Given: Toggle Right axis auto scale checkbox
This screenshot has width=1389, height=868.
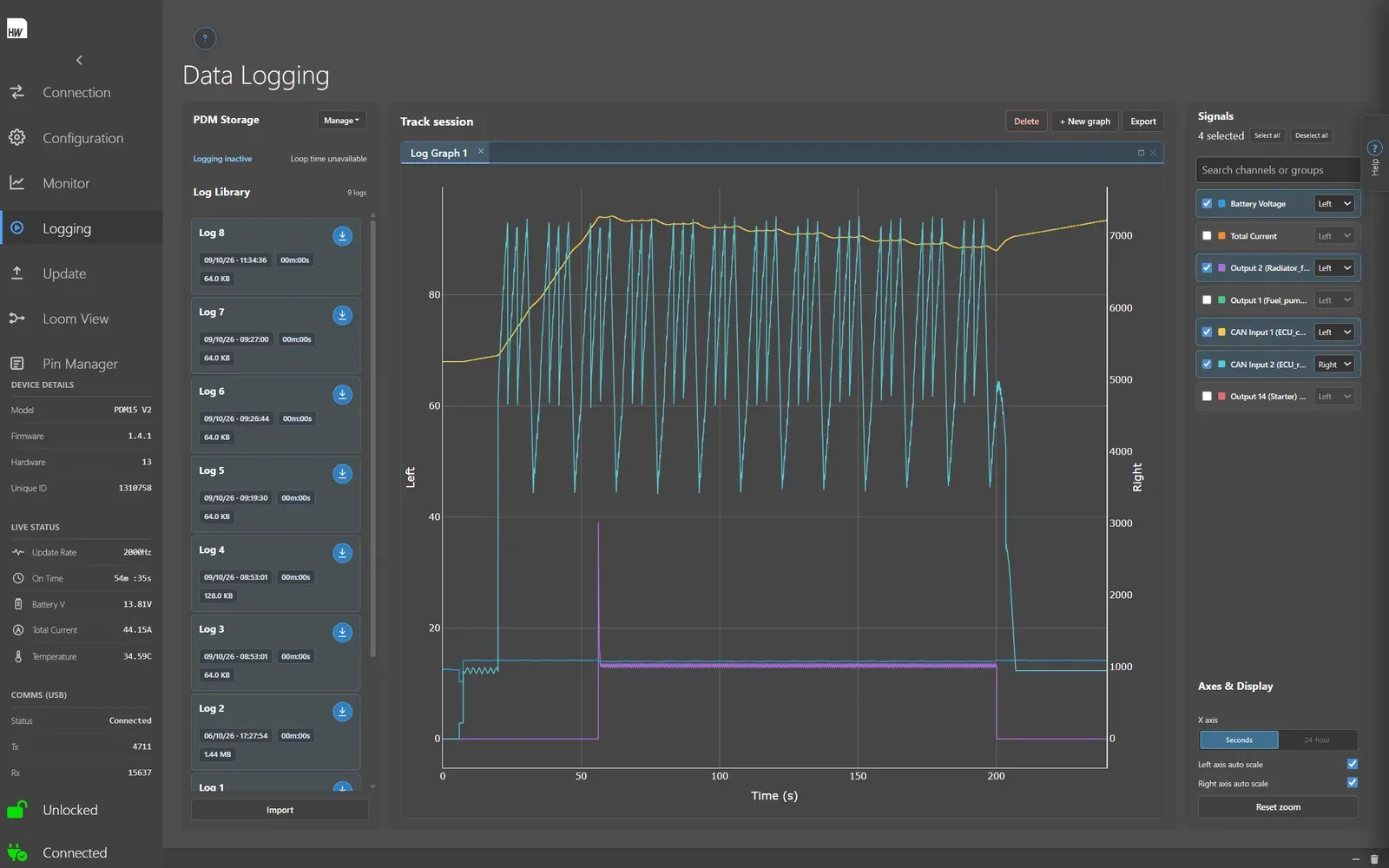Looking at the screenshot, I should pyautogui.click(x=1352, y=782).
